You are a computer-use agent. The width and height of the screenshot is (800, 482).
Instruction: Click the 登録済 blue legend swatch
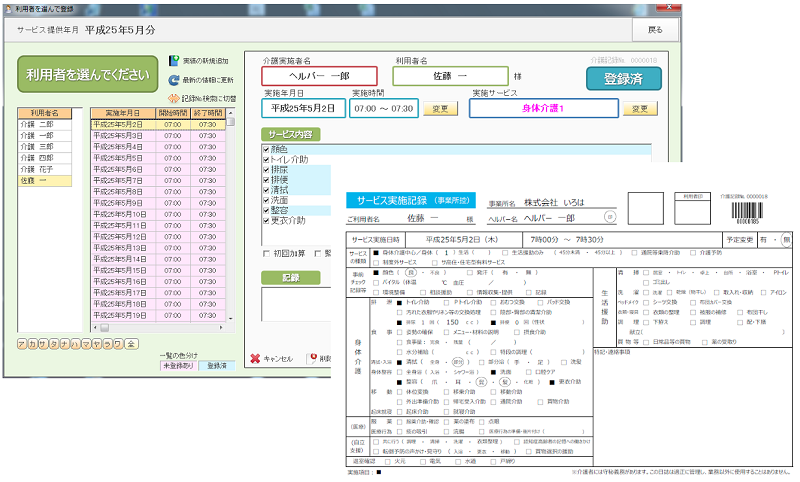tap(217, 366)
